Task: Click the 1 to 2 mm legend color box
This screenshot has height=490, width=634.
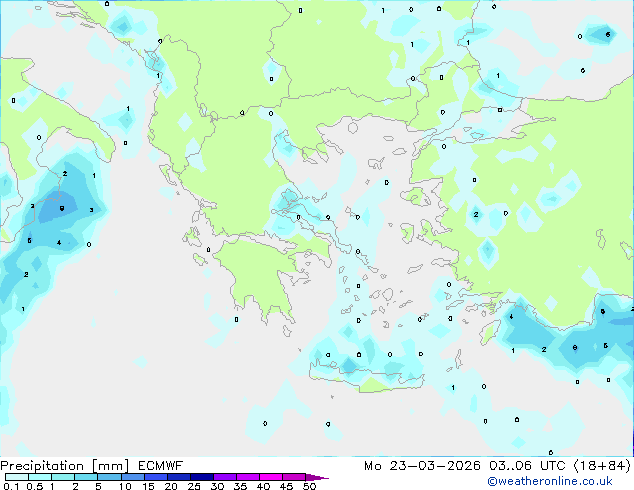Action: tap(63, 477)
